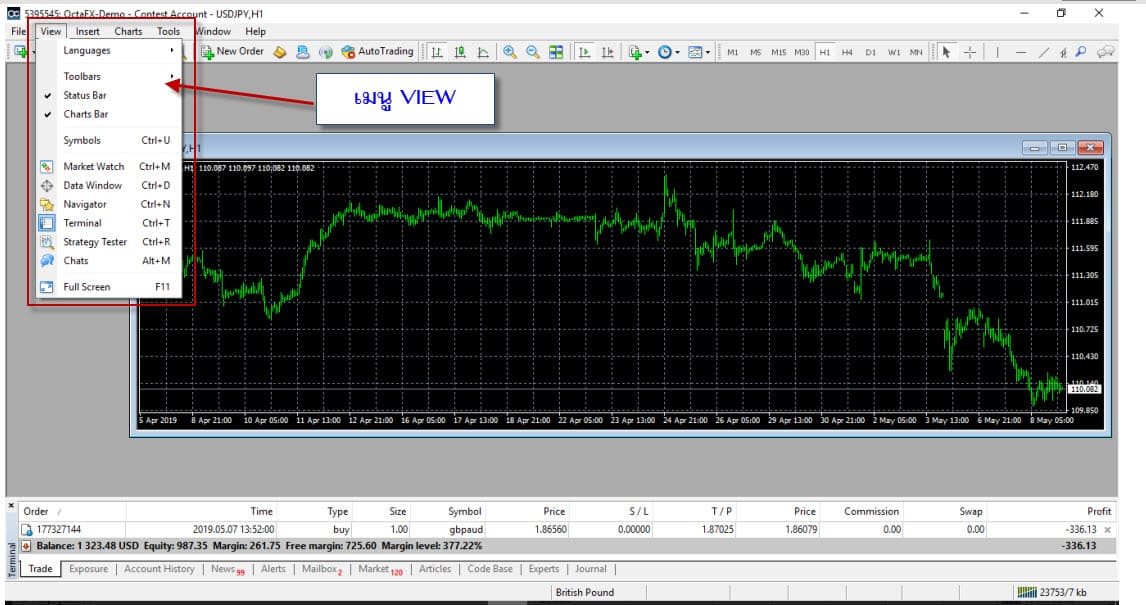Click the New Order toolbar button
1146x605 pixels.
tap(232, 51)
